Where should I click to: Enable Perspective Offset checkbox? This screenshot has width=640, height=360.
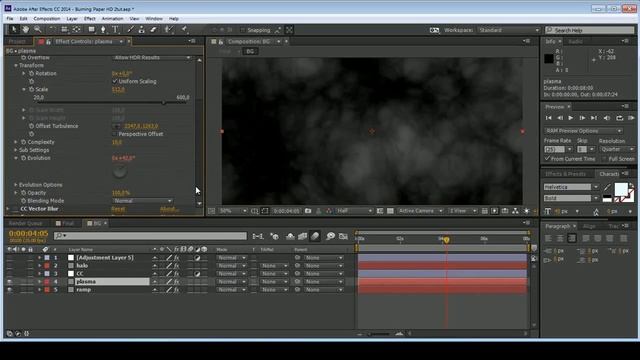coord(115,134)
